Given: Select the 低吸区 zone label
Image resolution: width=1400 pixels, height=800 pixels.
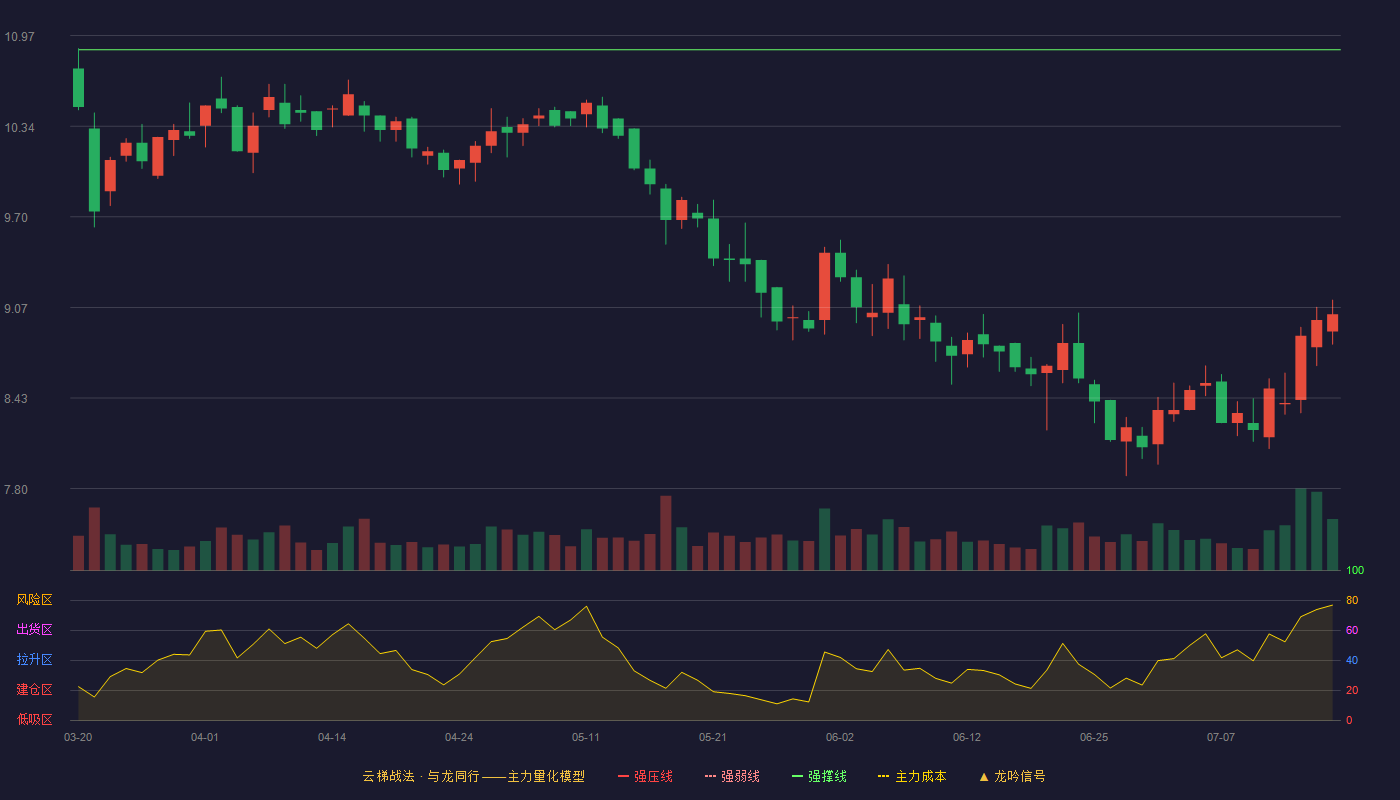Looking at the screenshot, I should (34, 719).
